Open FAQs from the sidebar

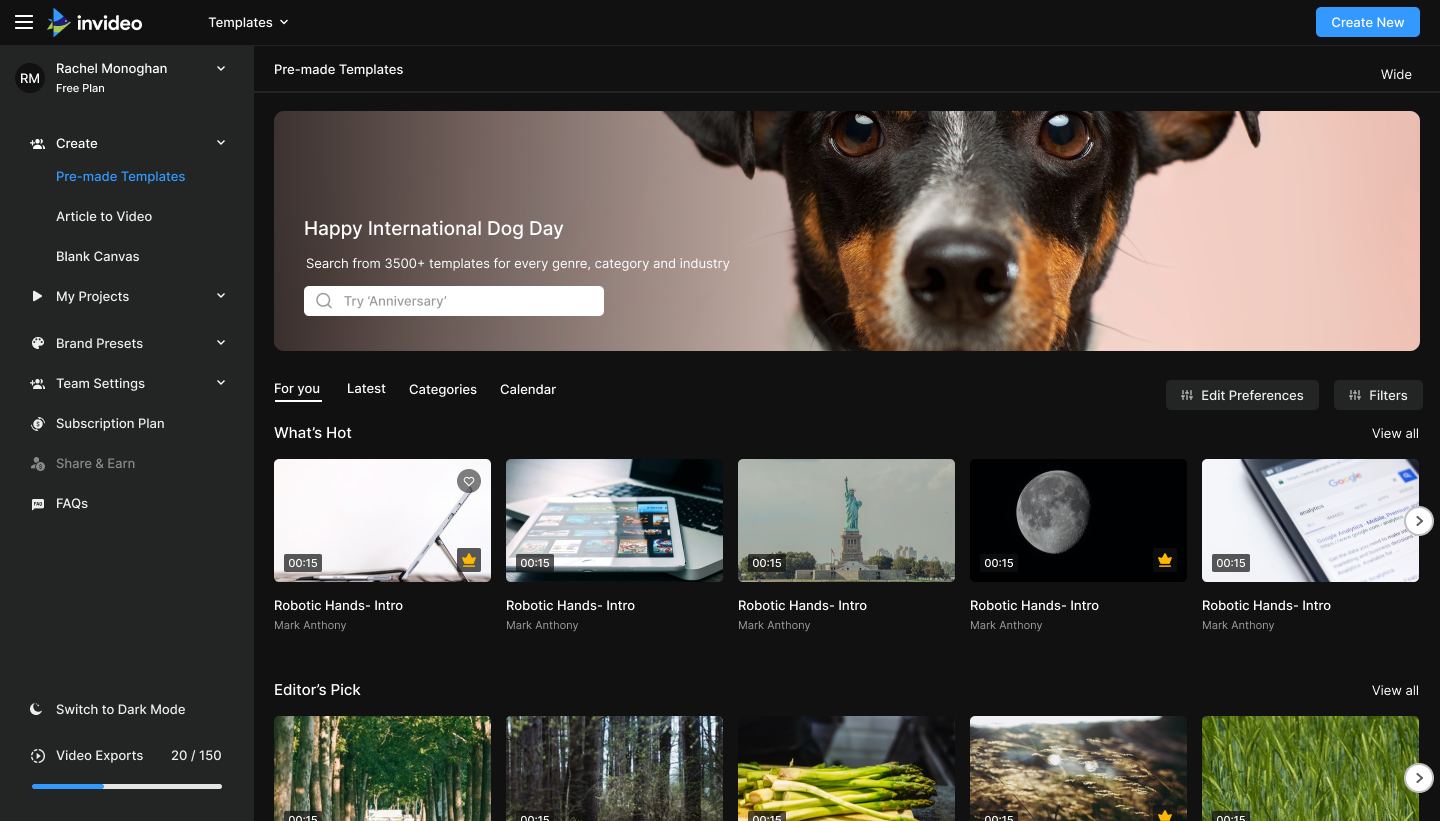(x=72, y=503)
